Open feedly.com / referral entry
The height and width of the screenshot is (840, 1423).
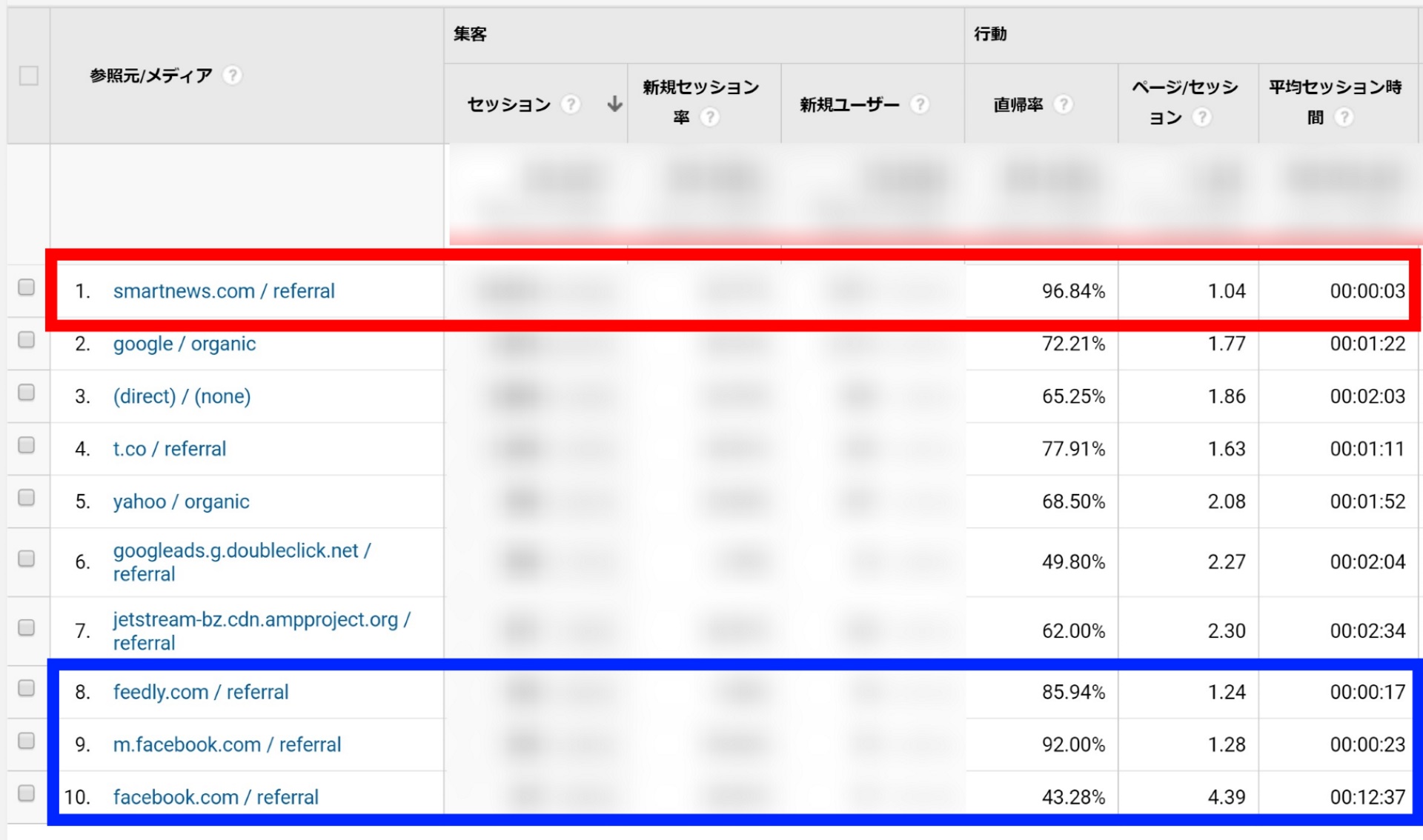tap(200, 692)
